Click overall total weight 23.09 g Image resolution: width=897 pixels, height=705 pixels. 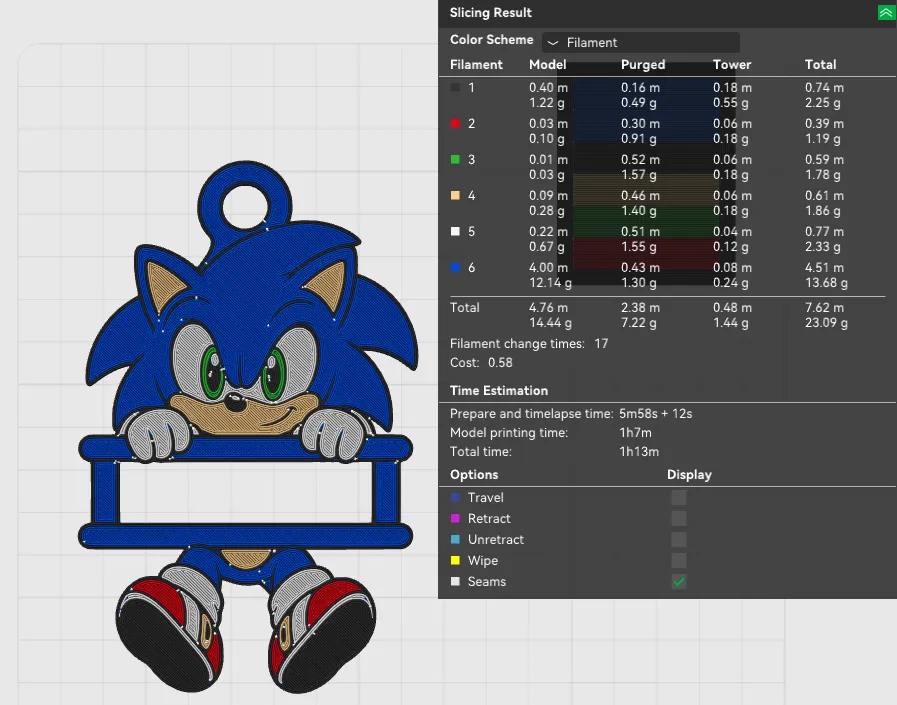click(826, 323)
